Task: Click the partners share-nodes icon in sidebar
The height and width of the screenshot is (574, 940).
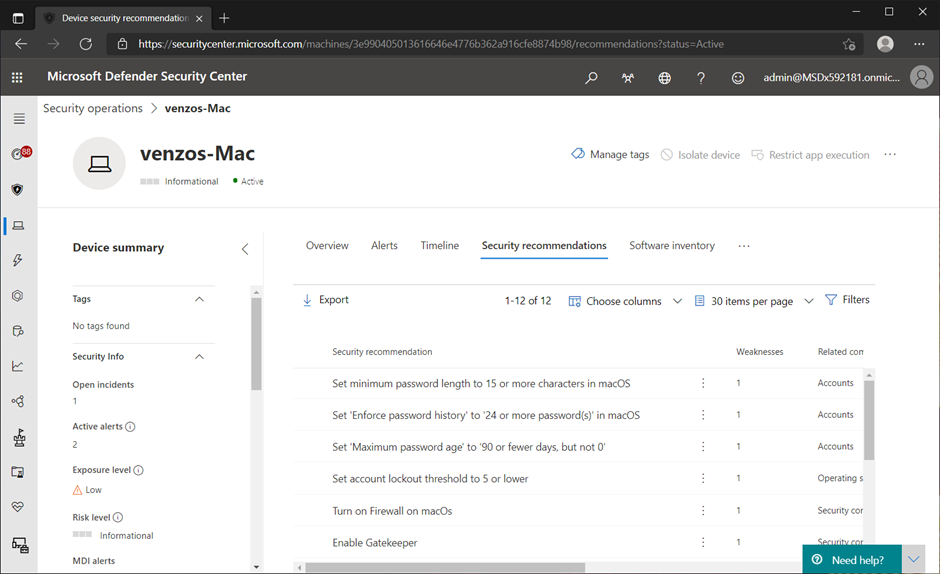Action: 17,401
